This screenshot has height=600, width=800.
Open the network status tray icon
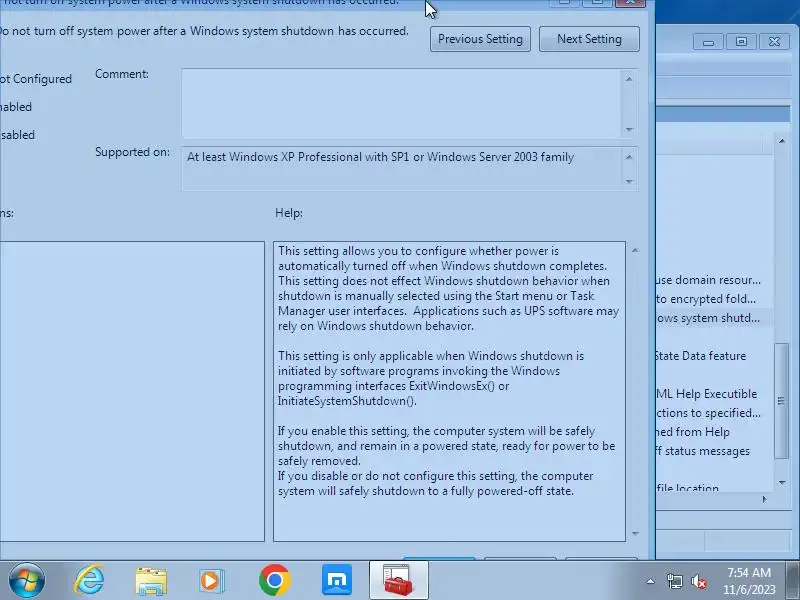[675, 581]
